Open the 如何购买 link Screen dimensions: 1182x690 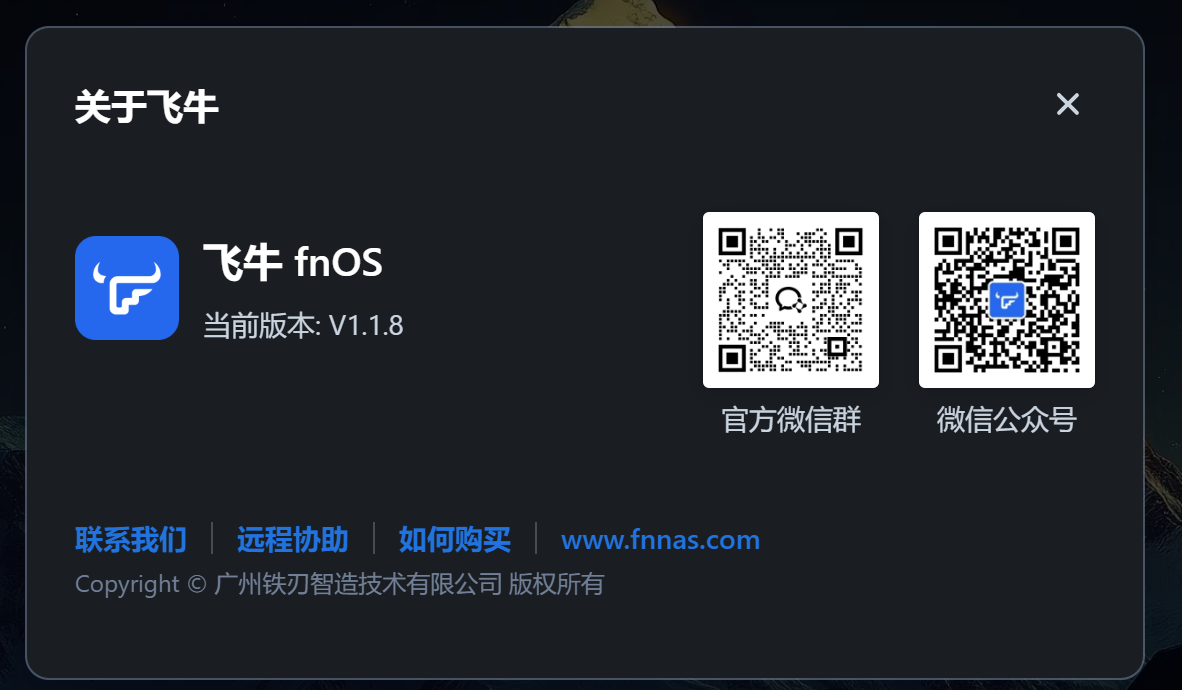click(455, 540)
